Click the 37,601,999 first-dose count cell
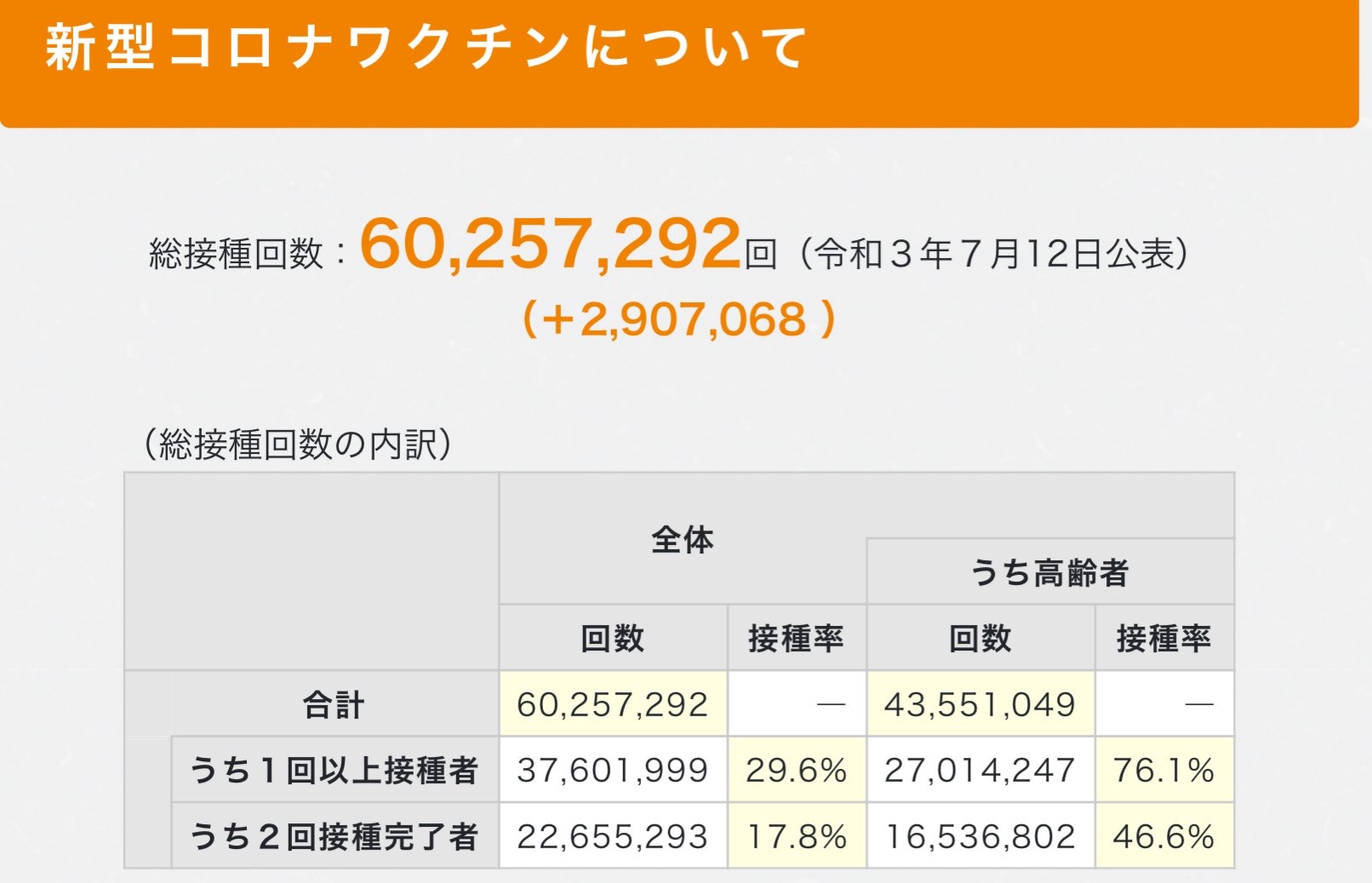This screenshot has width=1372, height=883. click(613, 771)
